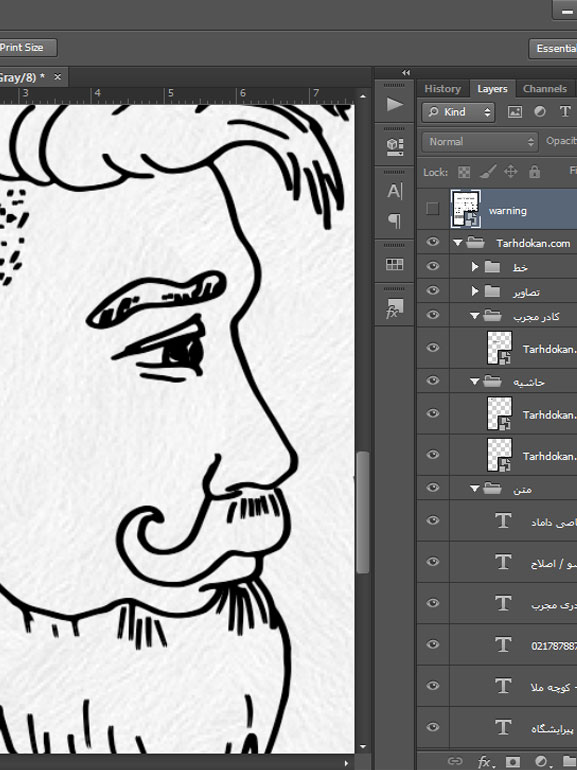Open the Kind filter dropdown
Viewport: 577px width, 770px height.
coord(458,112)
